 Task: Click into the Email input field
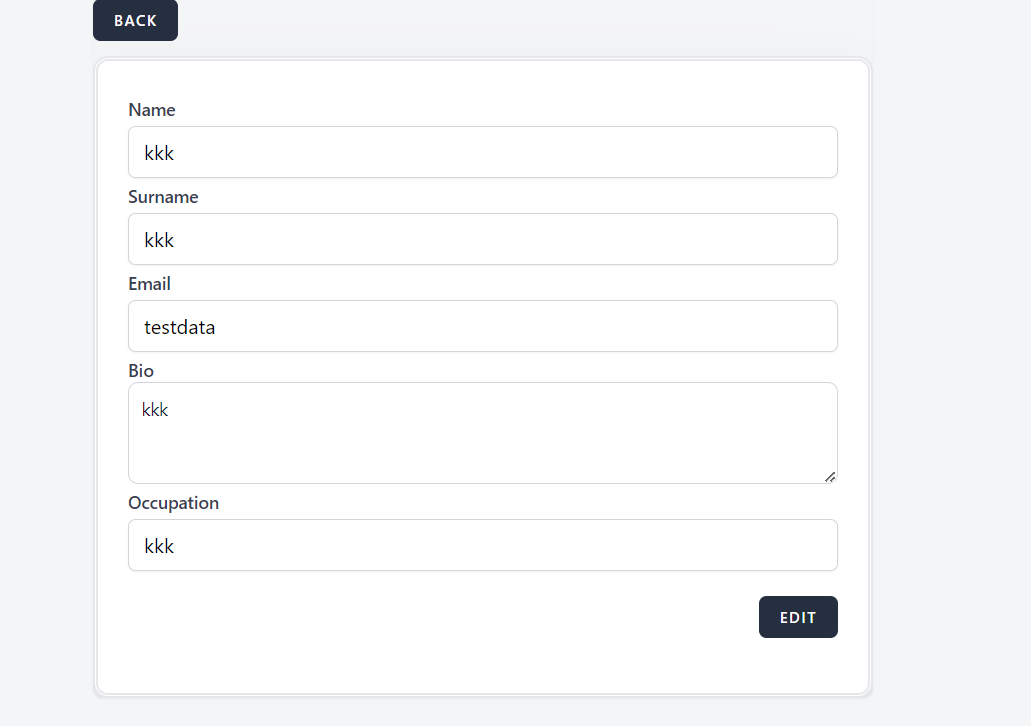point(482,326)
